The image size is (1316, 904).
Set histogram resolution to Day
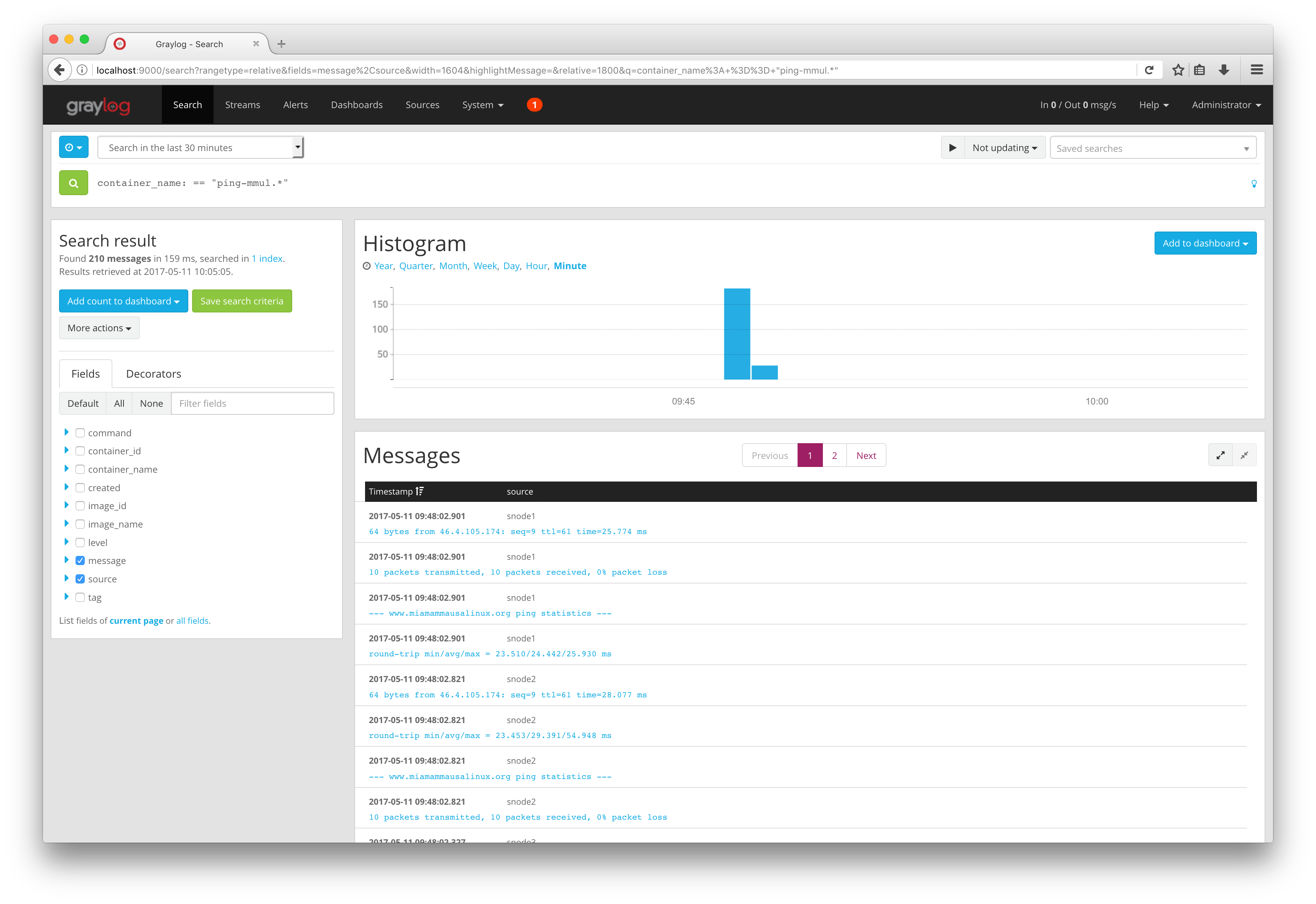click(511, 266)
